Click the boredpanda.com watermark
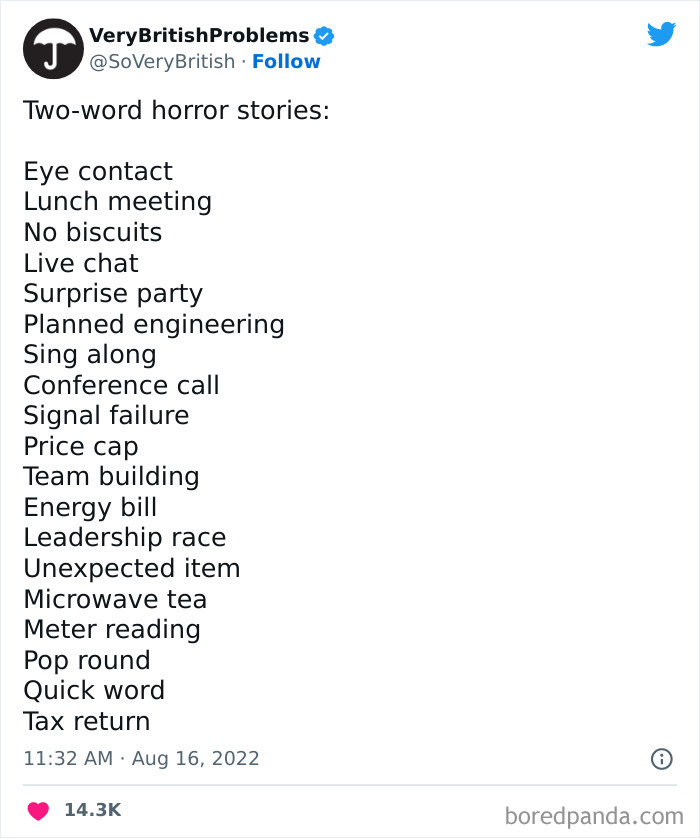The image size is (700, 838). pyautogui.click(x=594, y=815)
